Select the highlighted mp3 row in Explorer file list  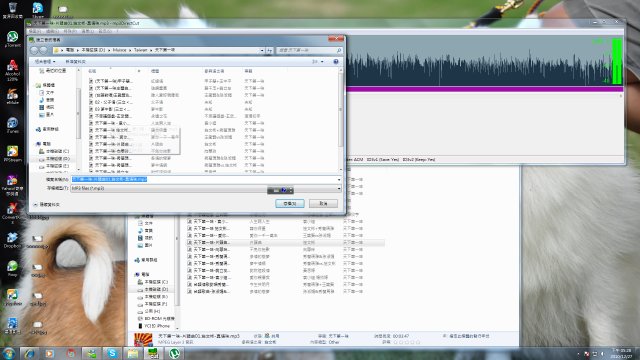pyautogui.click(x=286, y=242)
